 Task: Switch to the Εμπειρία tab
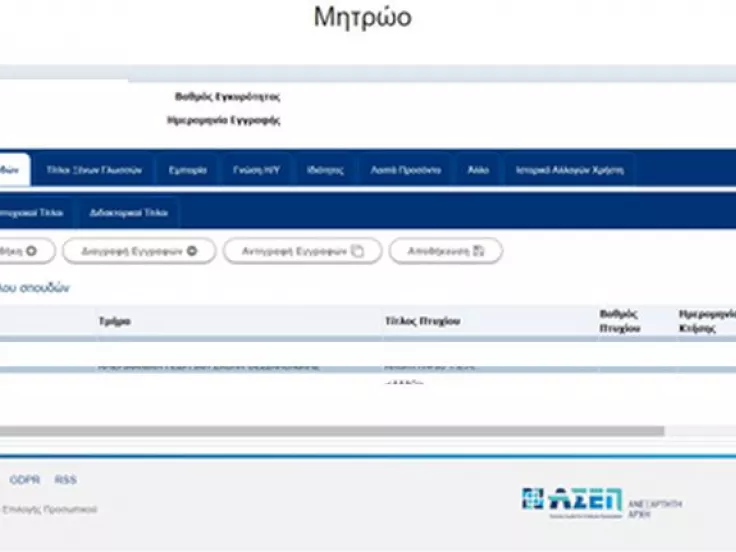pos(188,170)
